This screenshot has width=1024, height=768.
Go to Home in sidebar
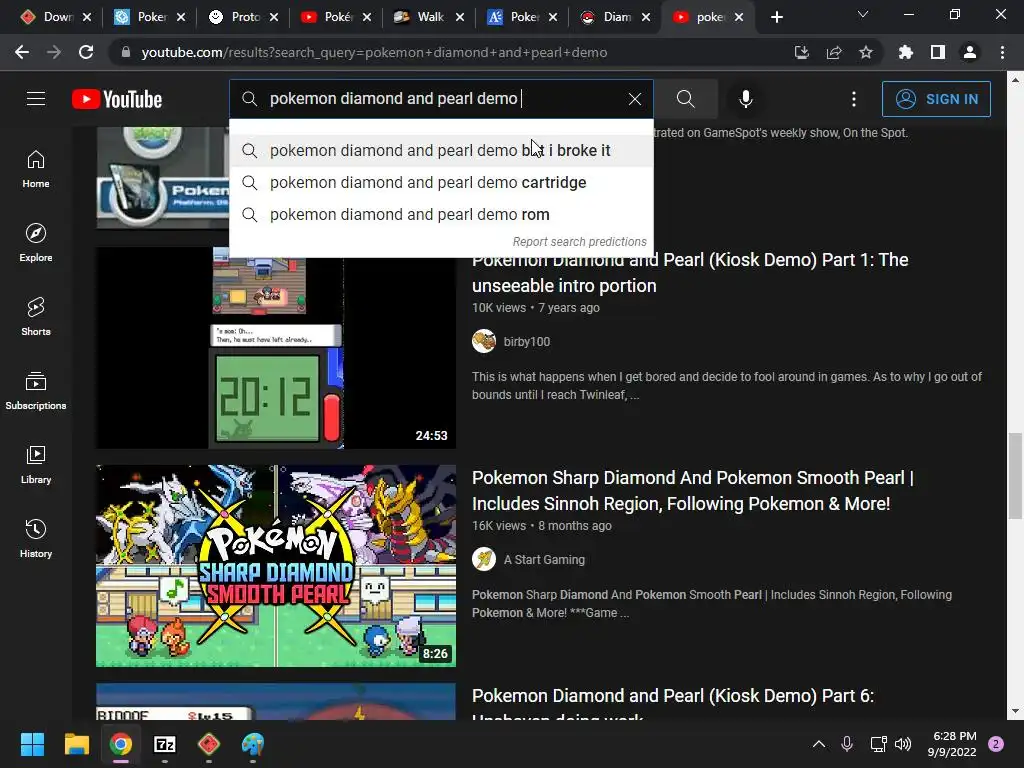point(36,169)
